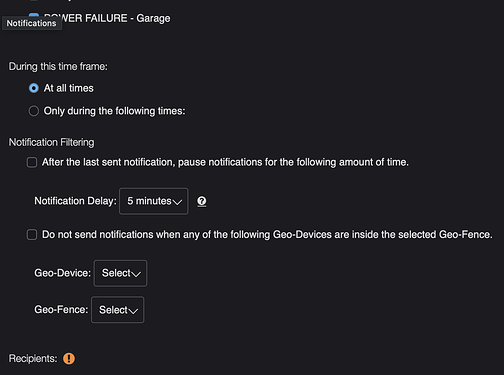Click the 'At all times' text label
504x375 pixels.
[69, 88]
